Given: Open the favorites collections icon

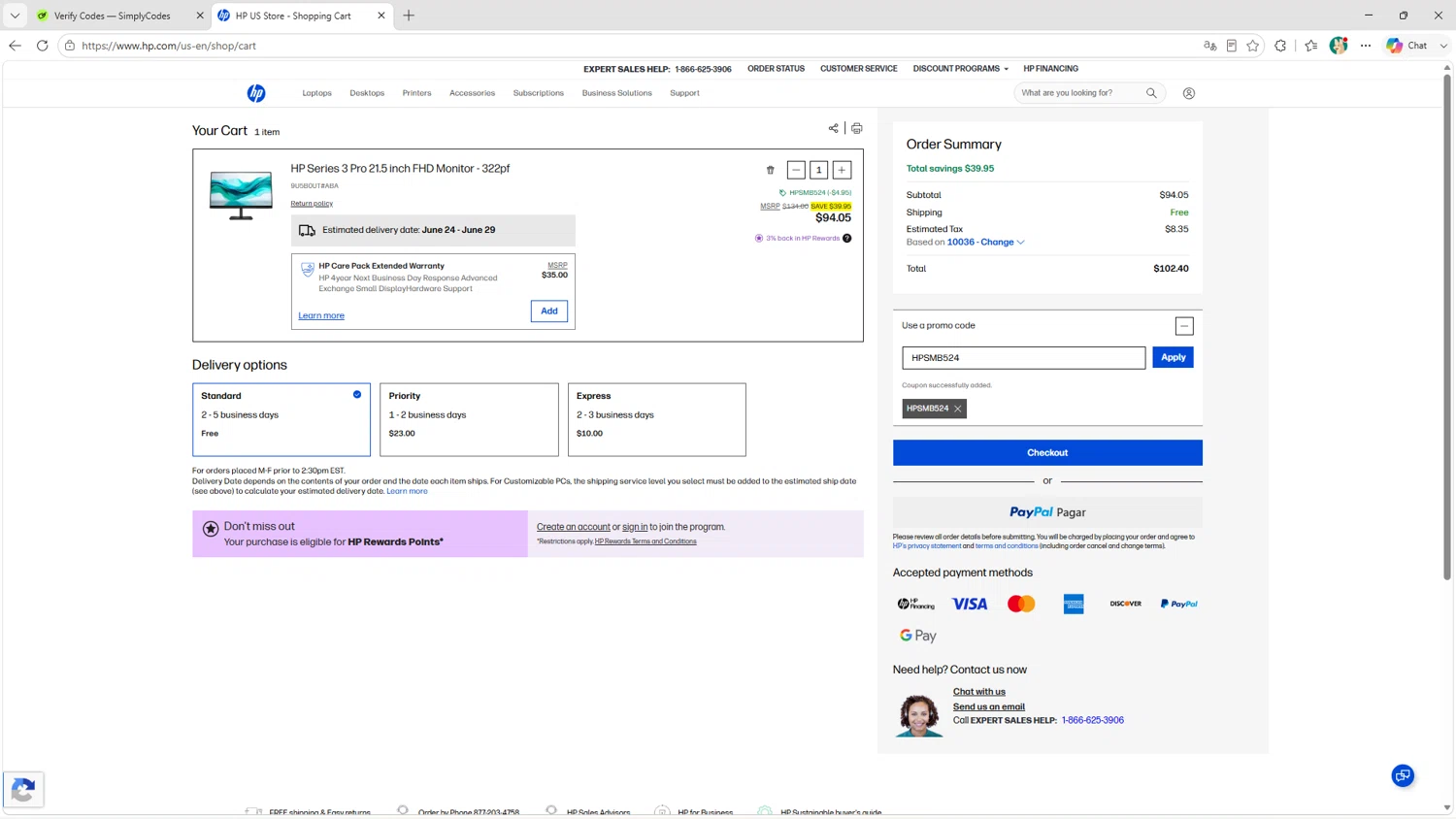Looking at the screenshot, I should click(x=1311, y=46).
